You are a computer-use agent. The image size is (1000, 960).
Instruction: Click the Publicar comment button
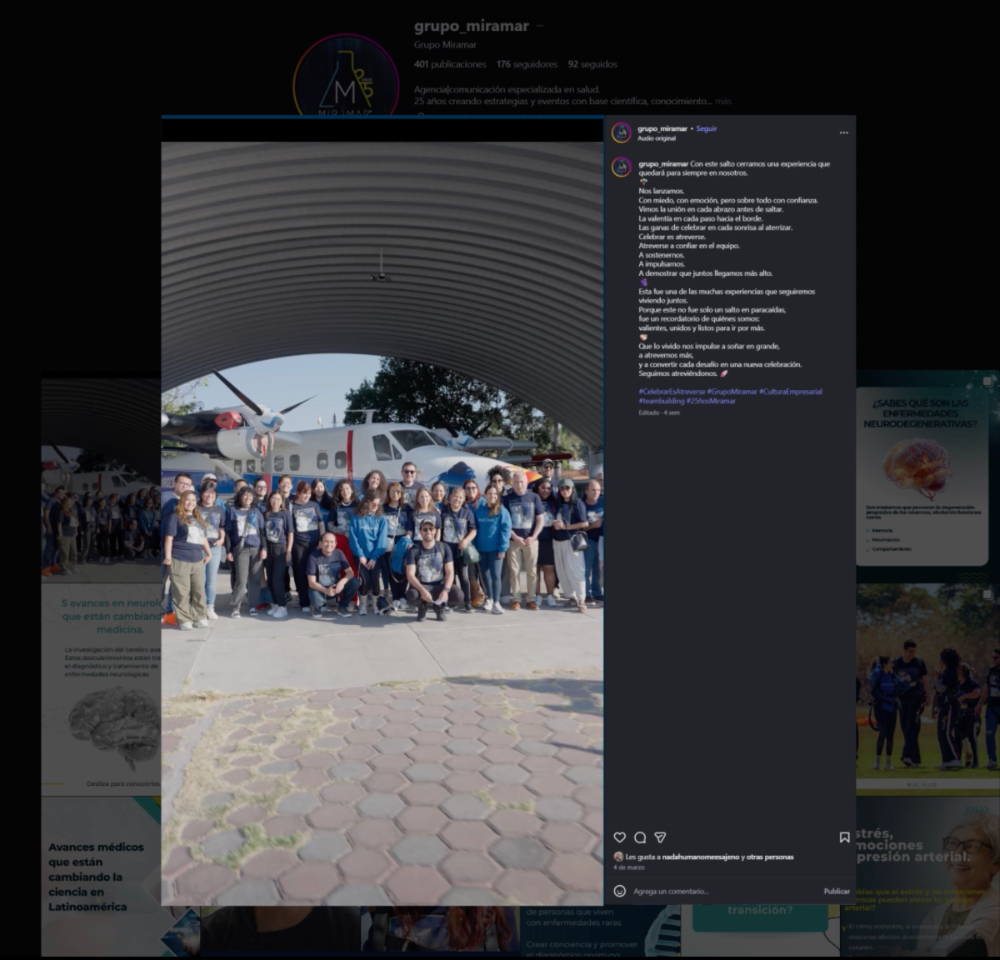(836, 891)
